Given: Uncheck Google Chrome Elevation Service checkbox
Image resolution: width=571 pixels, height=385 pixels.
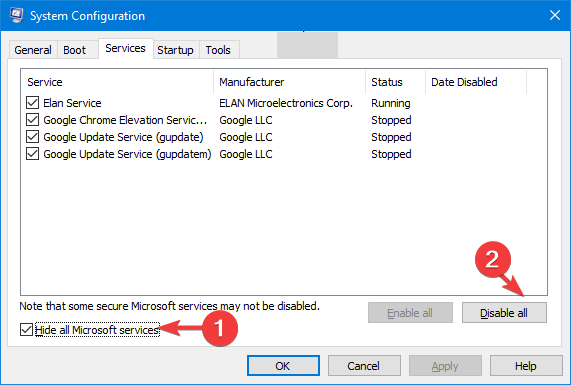Looking at the screenshot, I should tap(32, 120).
